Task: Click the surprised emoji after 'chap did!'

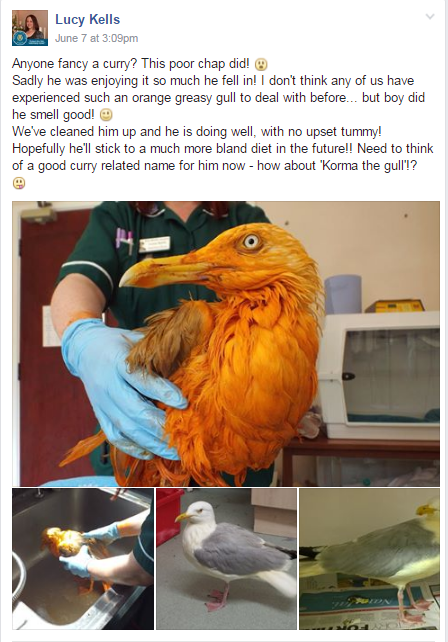Action: [261, 64]
